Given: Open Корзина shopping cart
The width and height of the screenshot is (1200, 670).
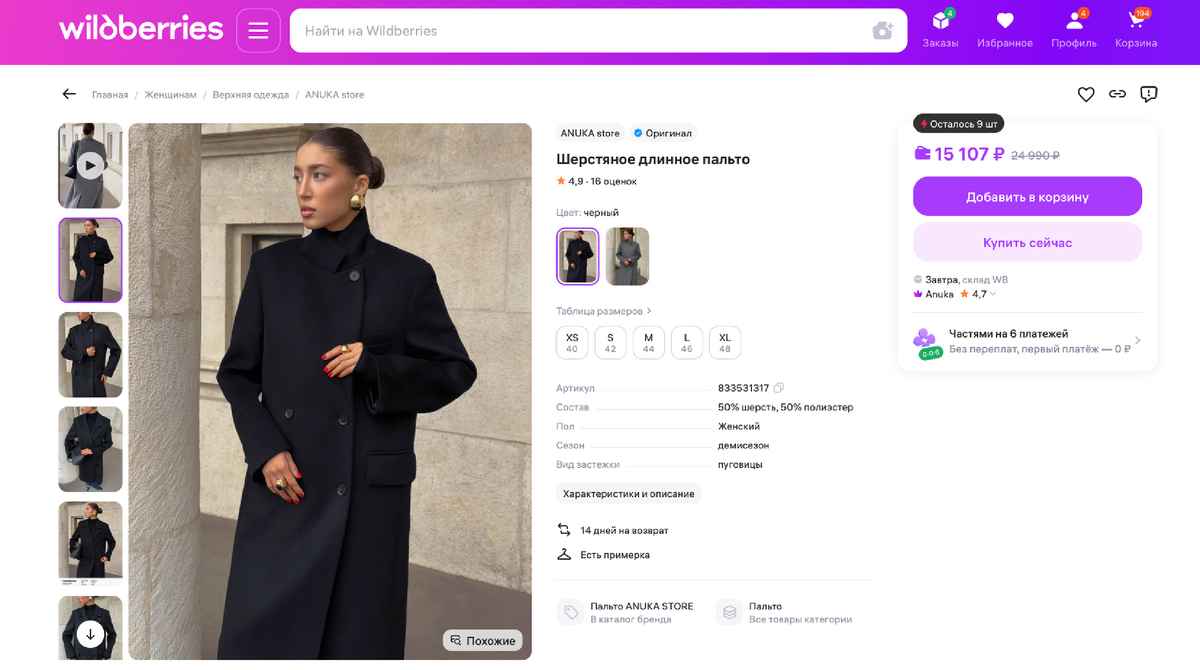Looking at the screenshot, I should [x=1136, y=29].
